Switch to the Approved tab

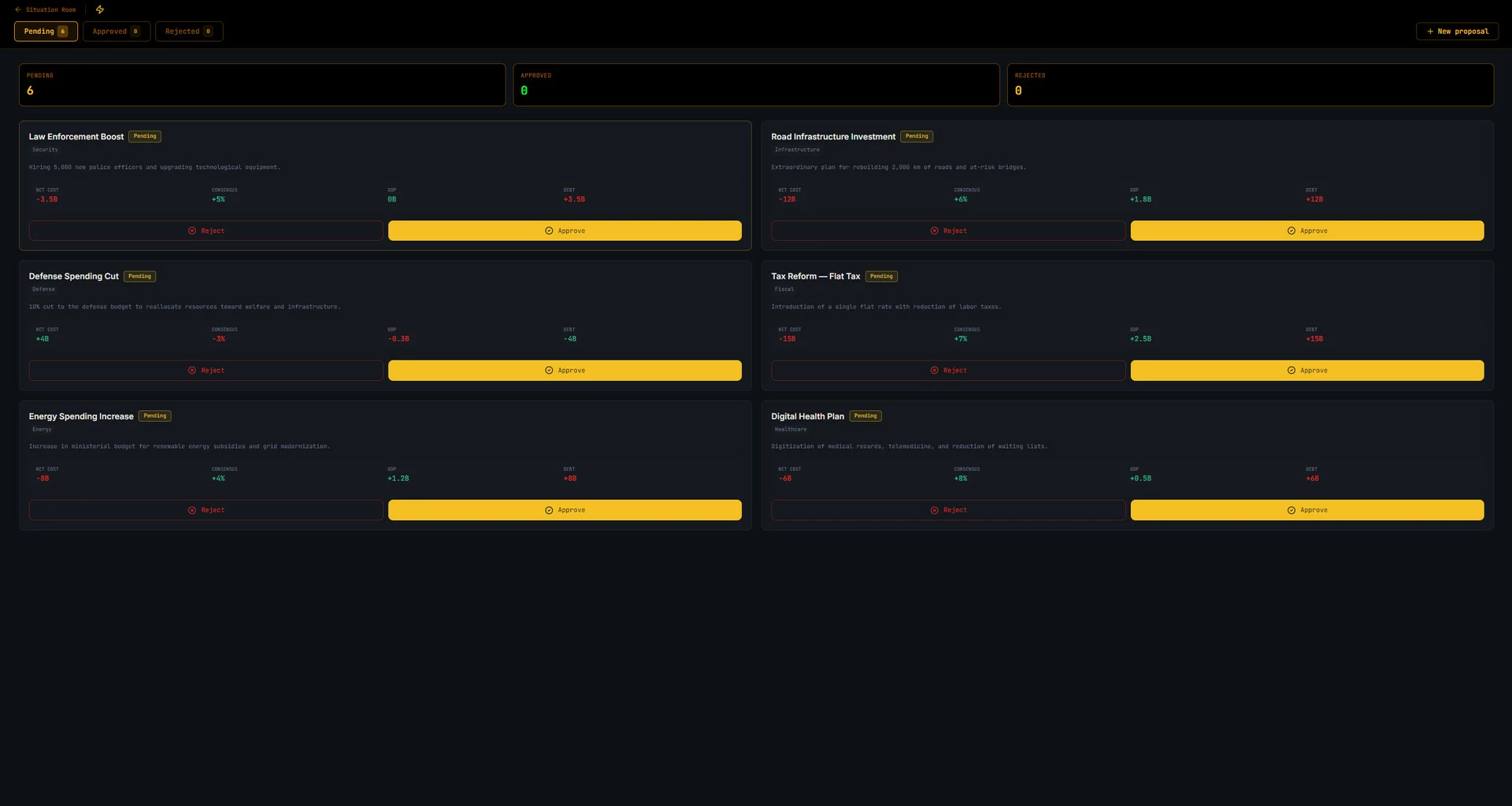[117, 31]
